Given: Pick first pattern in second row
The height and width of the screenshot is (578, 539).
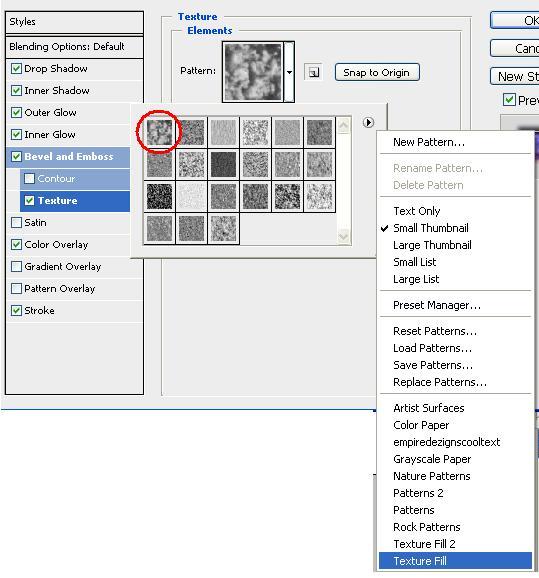Looking at the screenshot, I should tap(159, 164).
